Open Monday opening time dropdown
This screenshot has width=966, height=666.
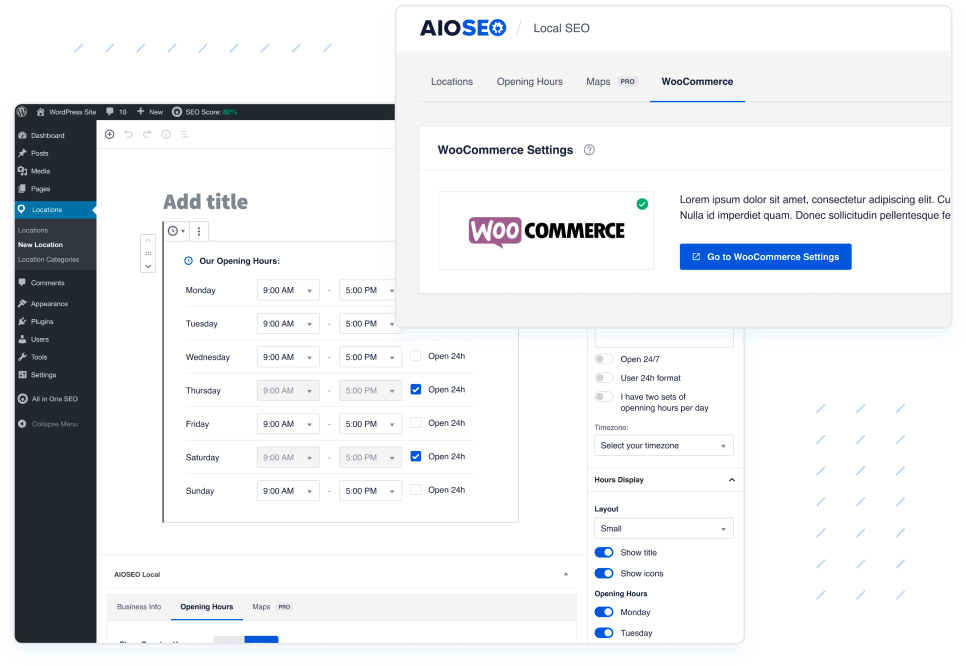[x=288, y=290]
